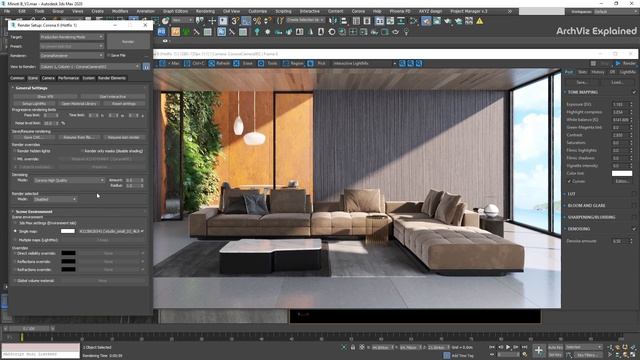Switch to the Performance tab
Image resolution: width=640 pixels, height=360 pixels.
click(x=68, y=78)
